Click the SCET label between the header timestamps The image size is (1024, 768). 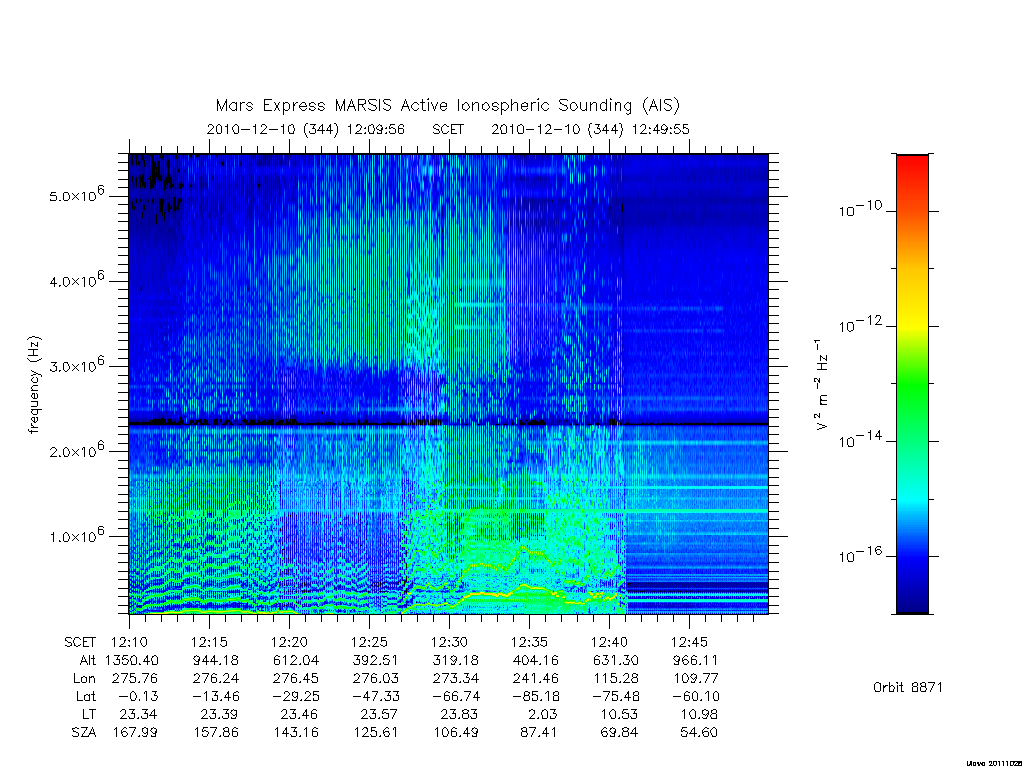click(x=448, y=129)
